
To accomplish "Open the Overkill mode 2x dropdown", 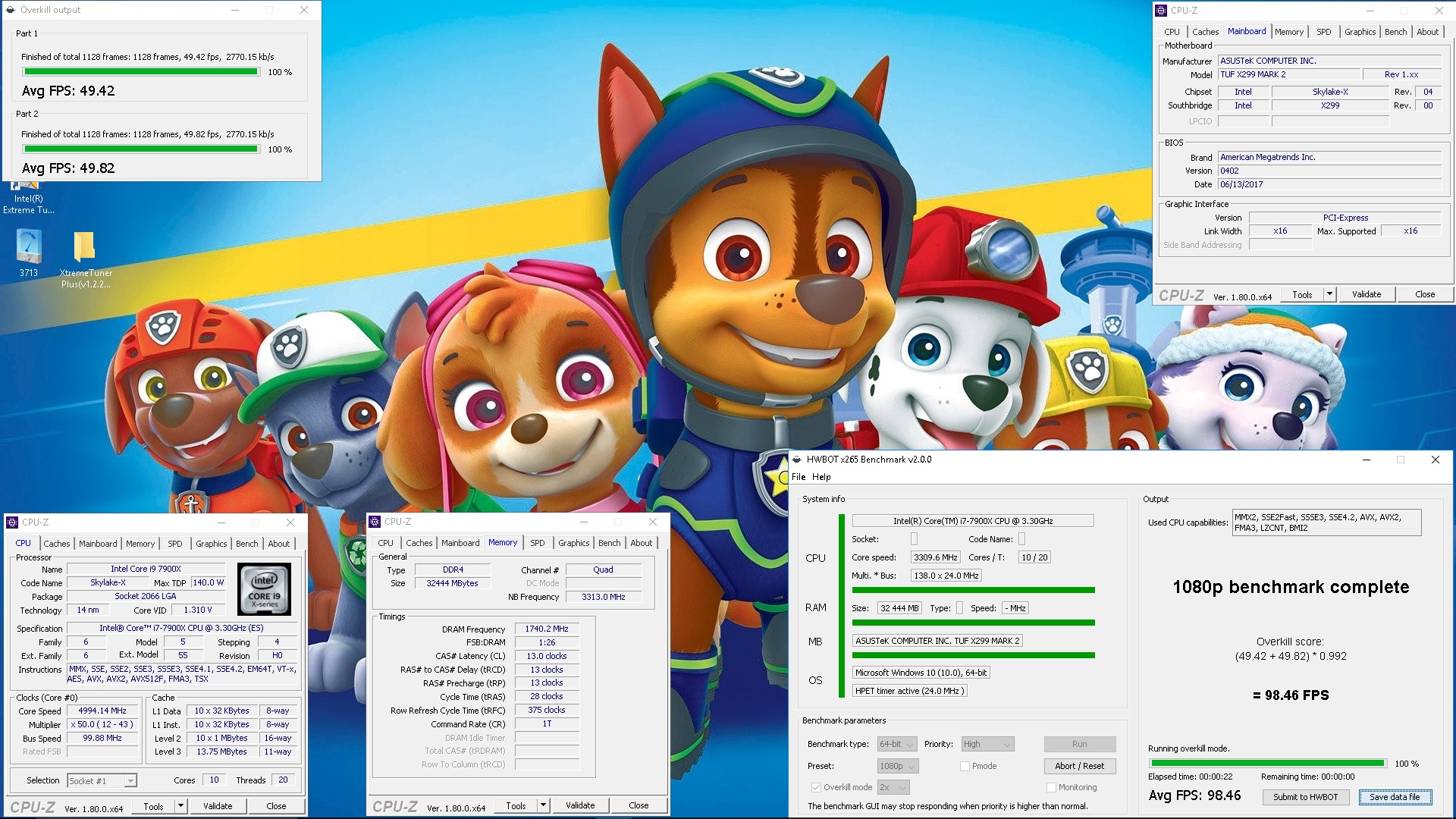I will click(x=893, y=787).
